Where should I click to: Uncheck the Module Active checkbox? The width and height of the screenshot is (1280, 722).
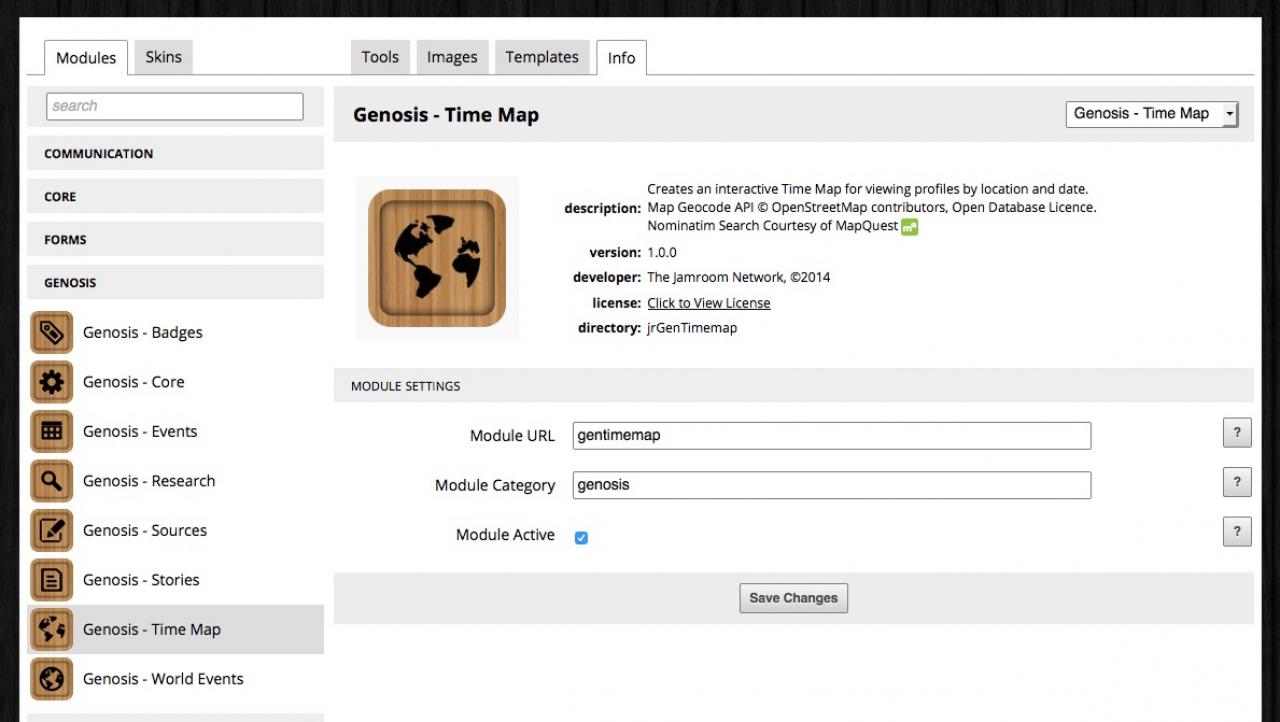pos(581,537)
